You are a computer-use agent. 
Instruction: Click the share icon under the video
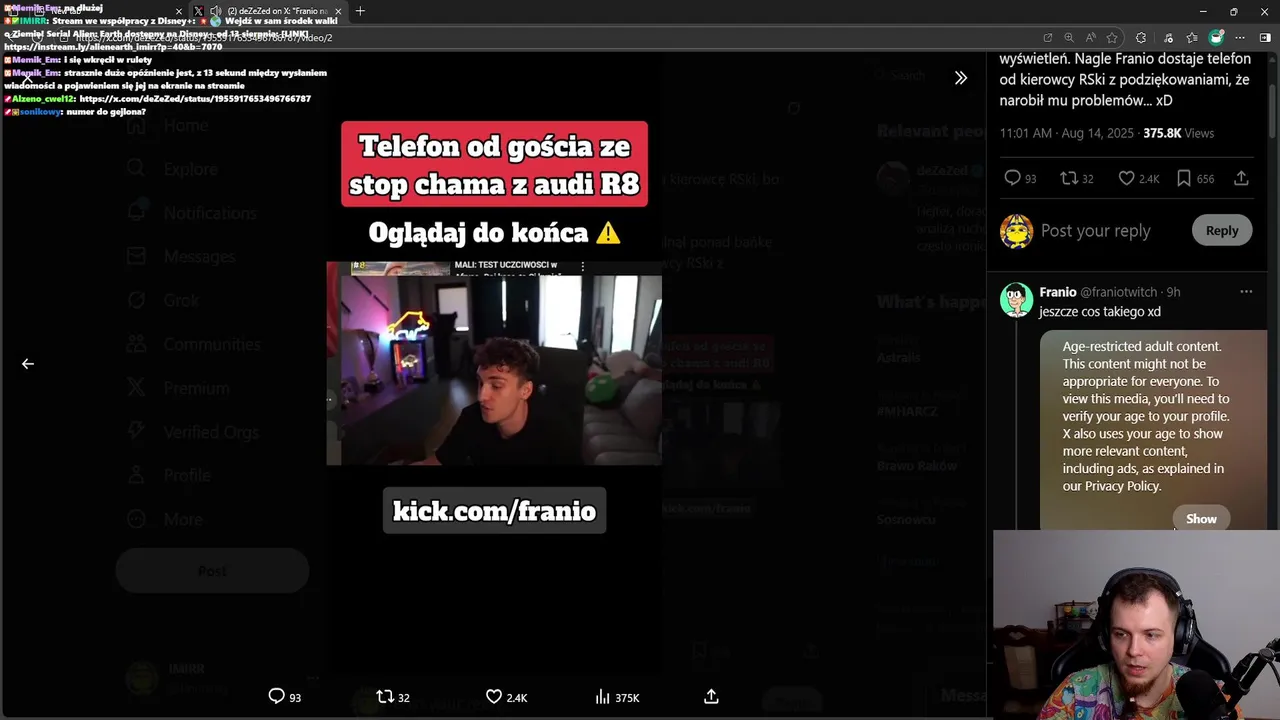pyautogui.click(x=711, y=697)
